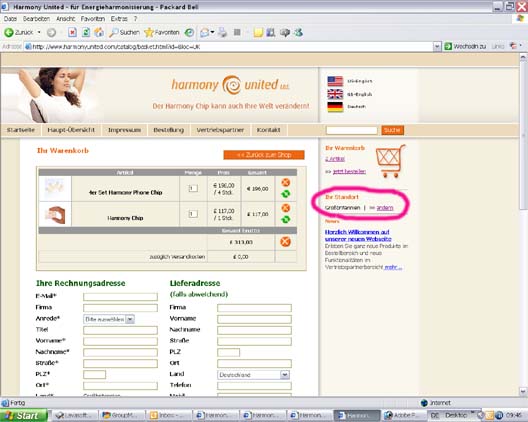Open the mail envelope toolbar icon
The width and height of the screenshot is (528, 422).
[x=204, y=32]
